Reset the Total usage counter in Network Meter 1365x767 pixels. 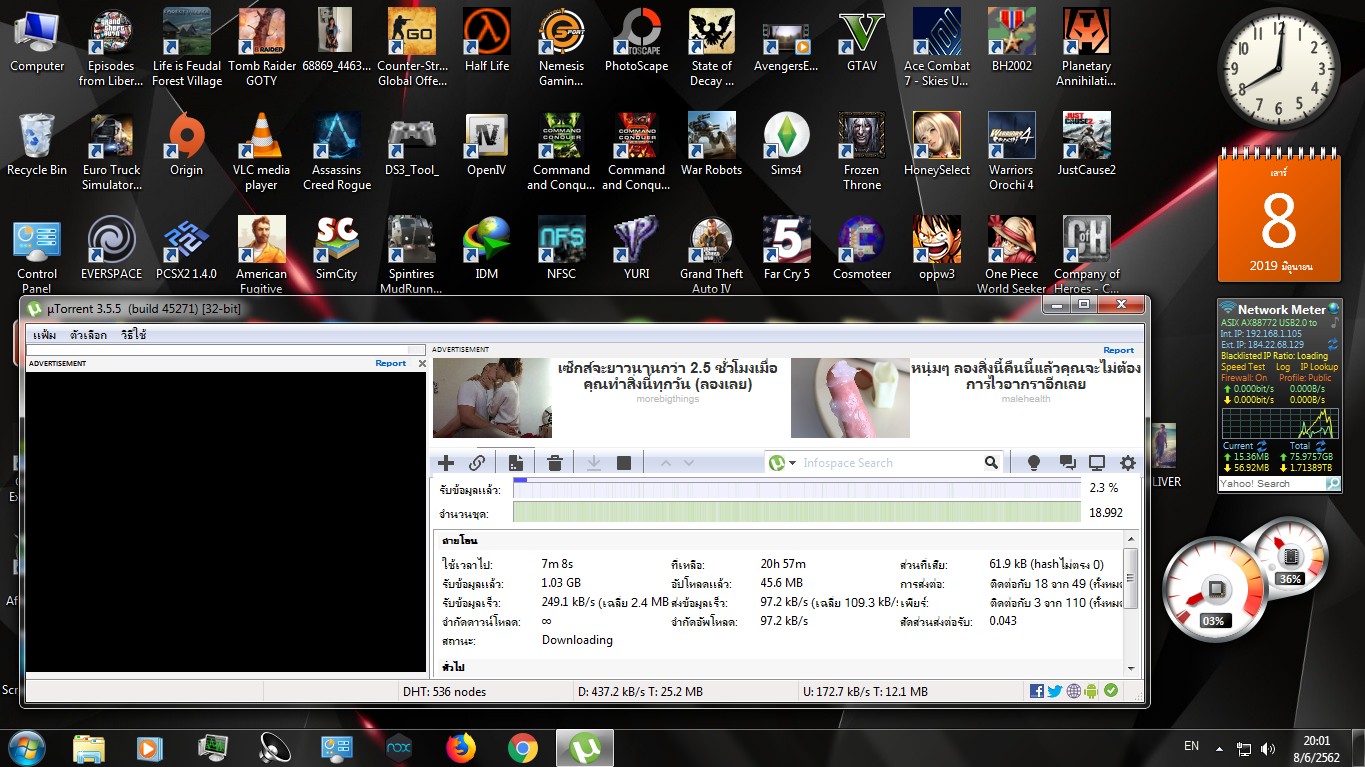click(1319, 445)
